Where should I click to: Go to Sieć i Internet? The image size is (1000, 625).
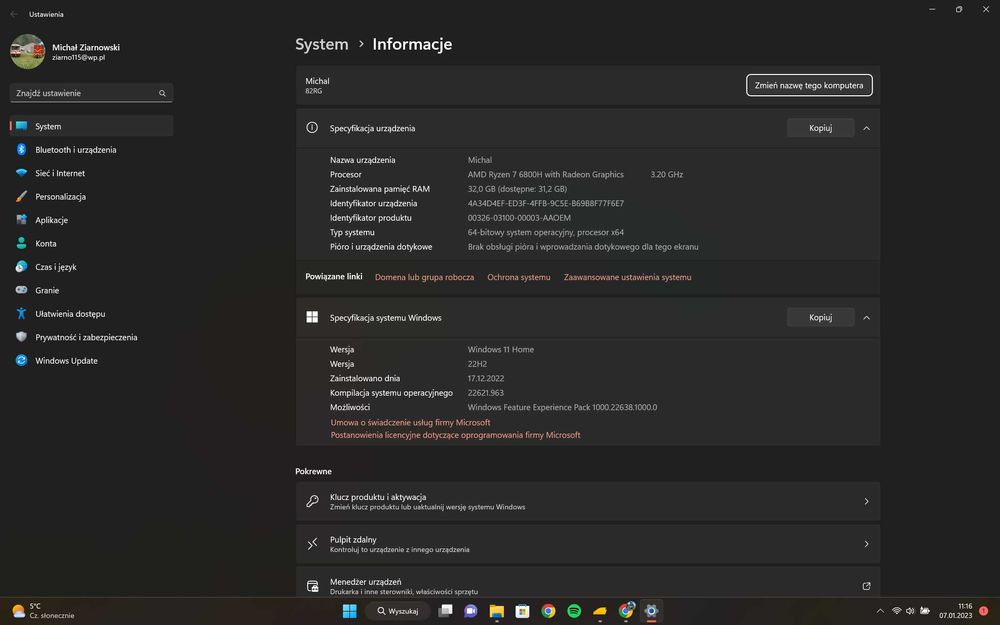91,173
